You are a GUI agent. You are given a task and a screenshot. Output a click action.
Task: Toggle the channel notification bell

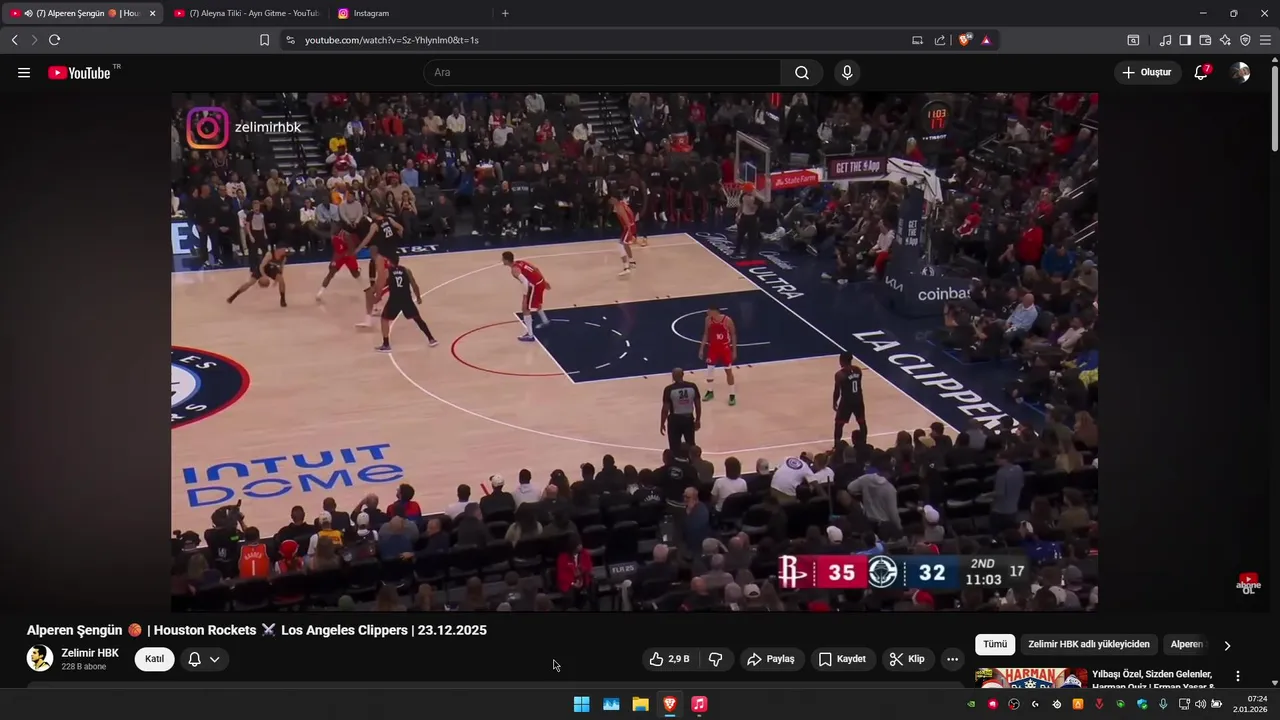pyautogui.click(x=195, y=659)
